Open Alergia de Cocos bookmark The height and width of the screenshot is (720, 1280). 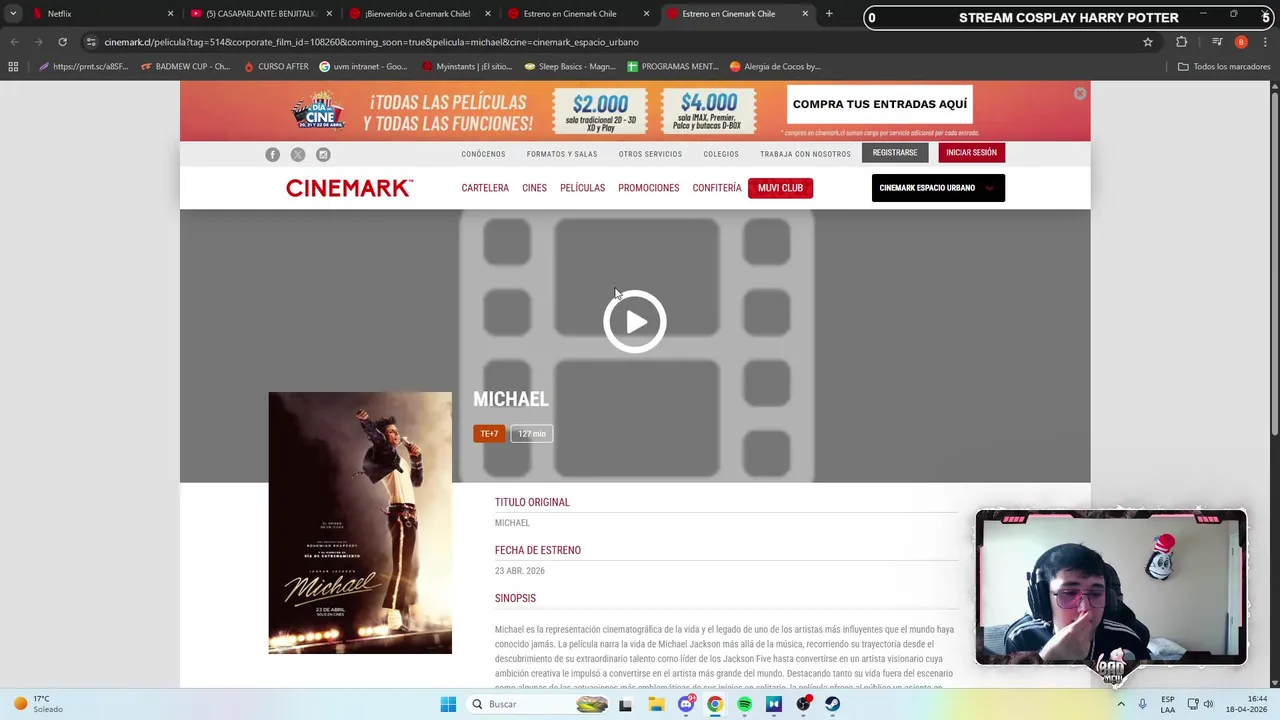pos(776,67)
